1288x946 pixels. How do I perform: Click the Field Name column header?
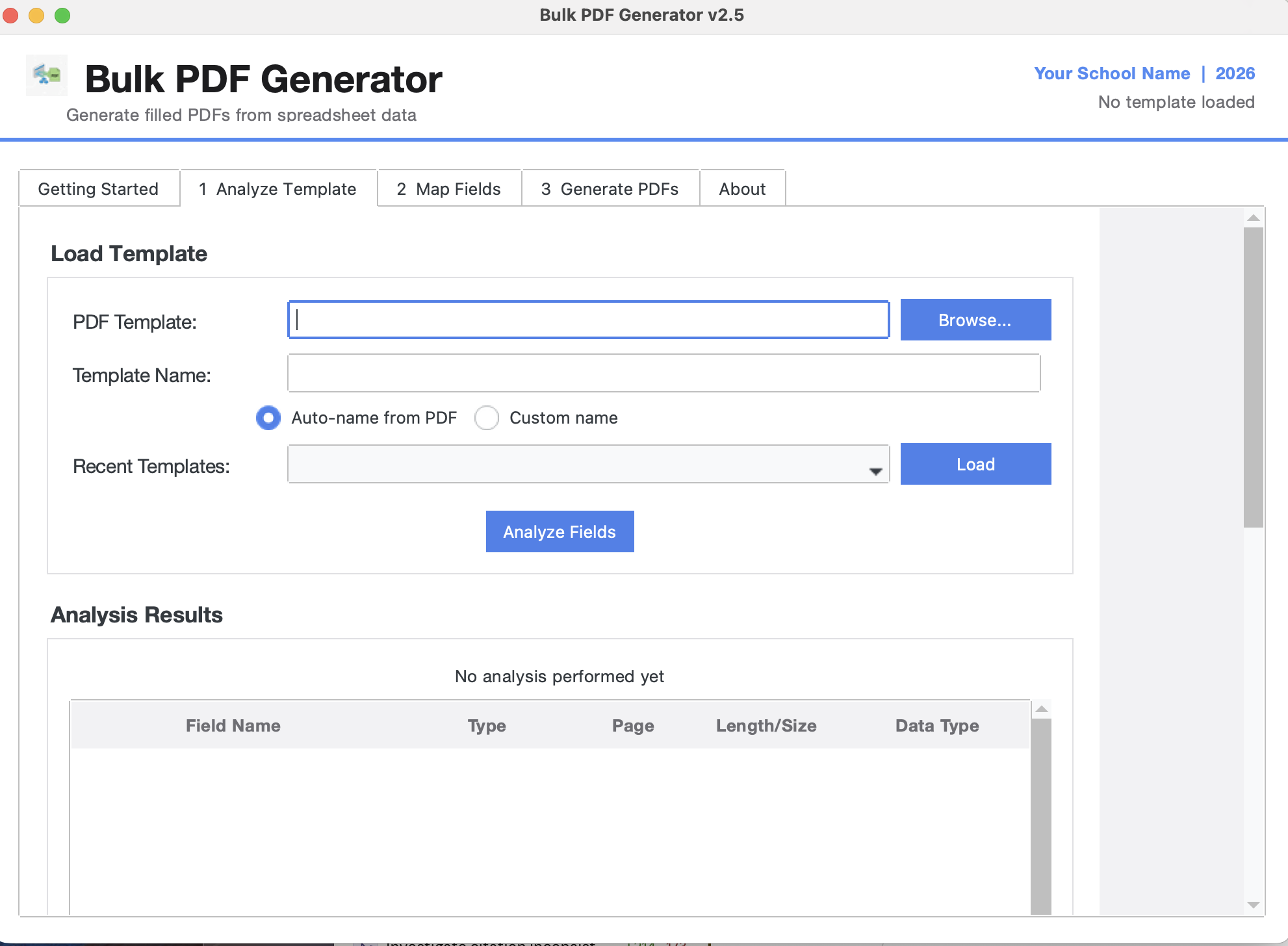[233, 725]
